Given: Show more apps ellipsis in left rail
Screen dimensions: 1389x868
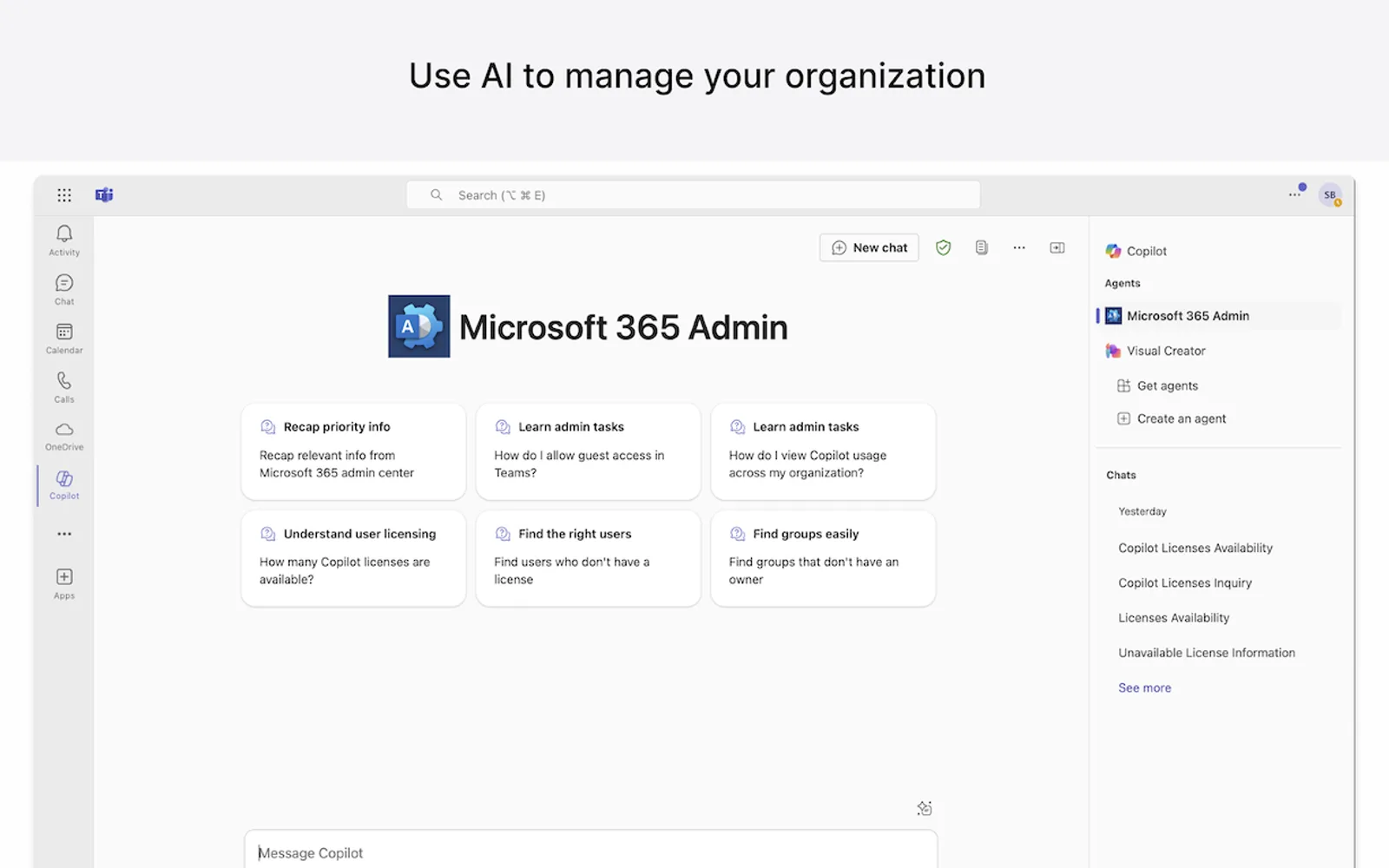Looking at the screenshot, I should click(x=64, y=534).
